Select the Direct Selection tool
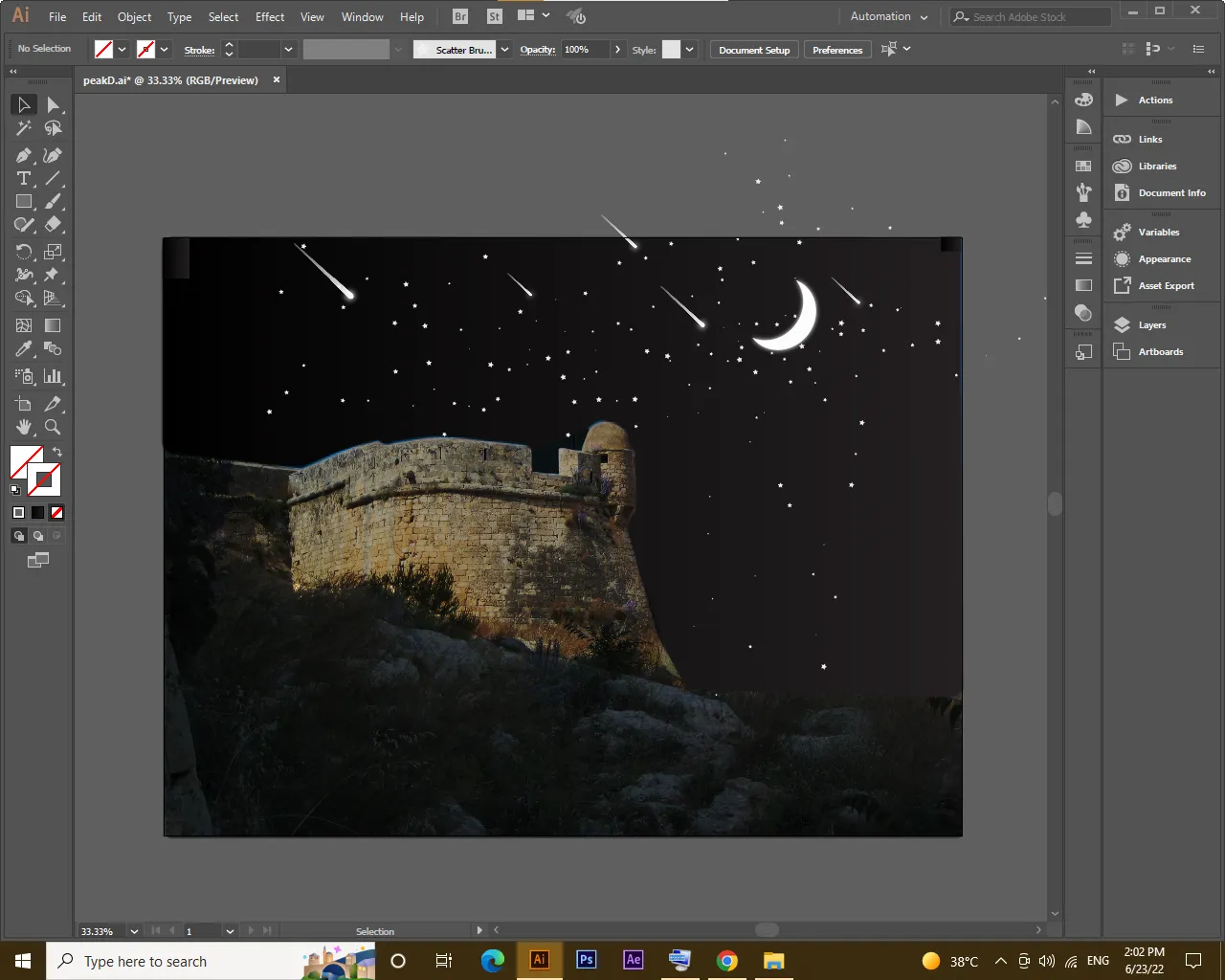The width and height of the screenshot is (1225, 980). pos(54,104)
